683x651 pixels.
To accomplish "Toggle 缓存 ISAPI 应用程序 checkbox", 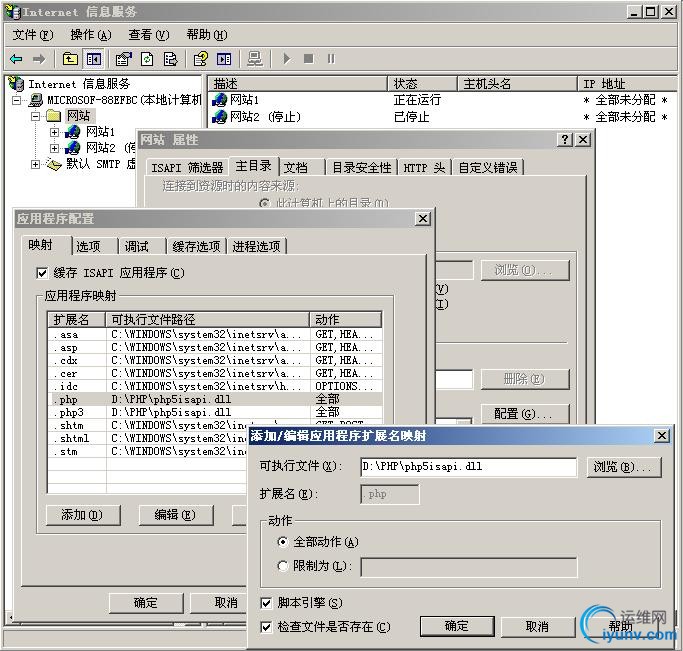I will (42, 273).
